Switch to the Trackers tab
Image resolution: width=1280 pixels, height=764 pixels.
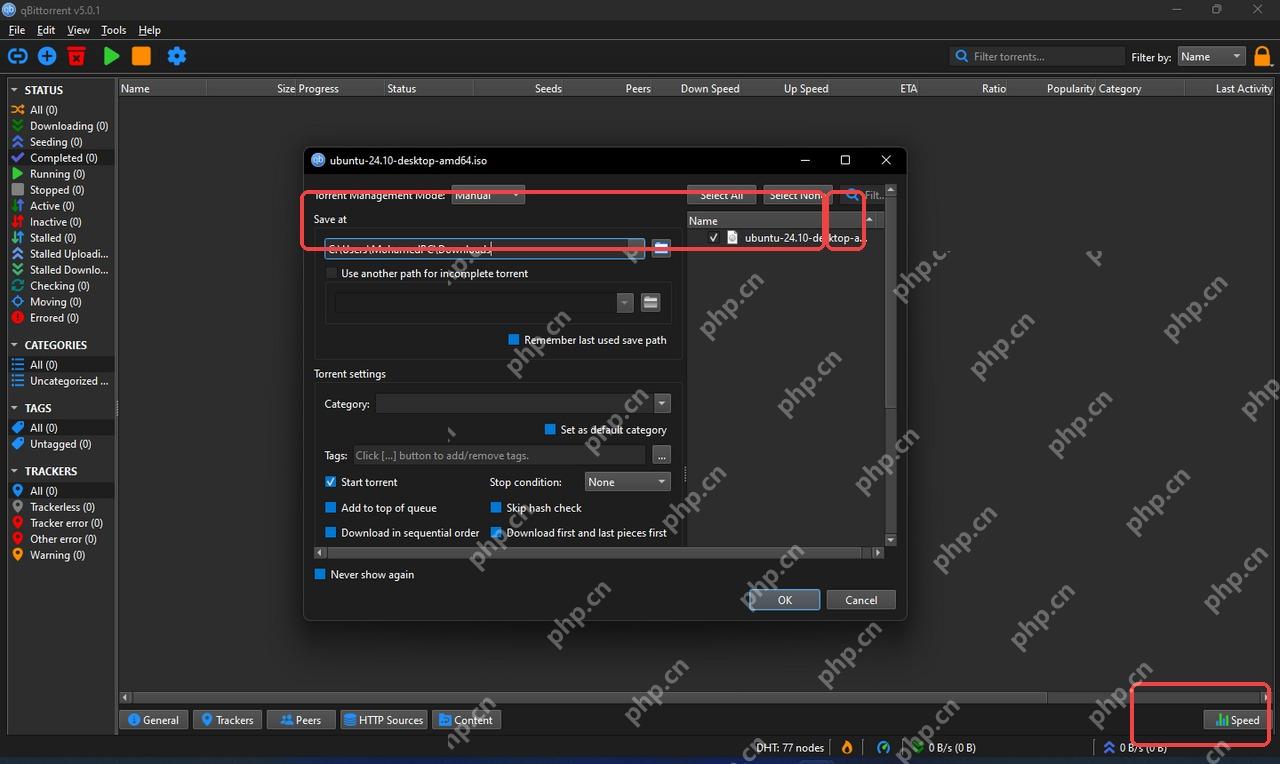228,720
